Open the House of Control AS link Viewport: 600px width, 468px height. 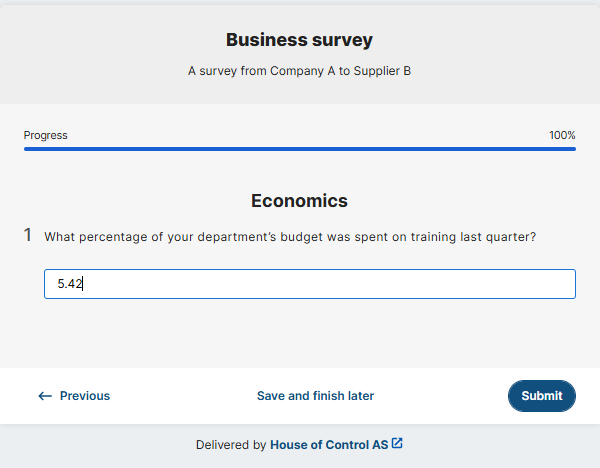[x=329, y=445]
